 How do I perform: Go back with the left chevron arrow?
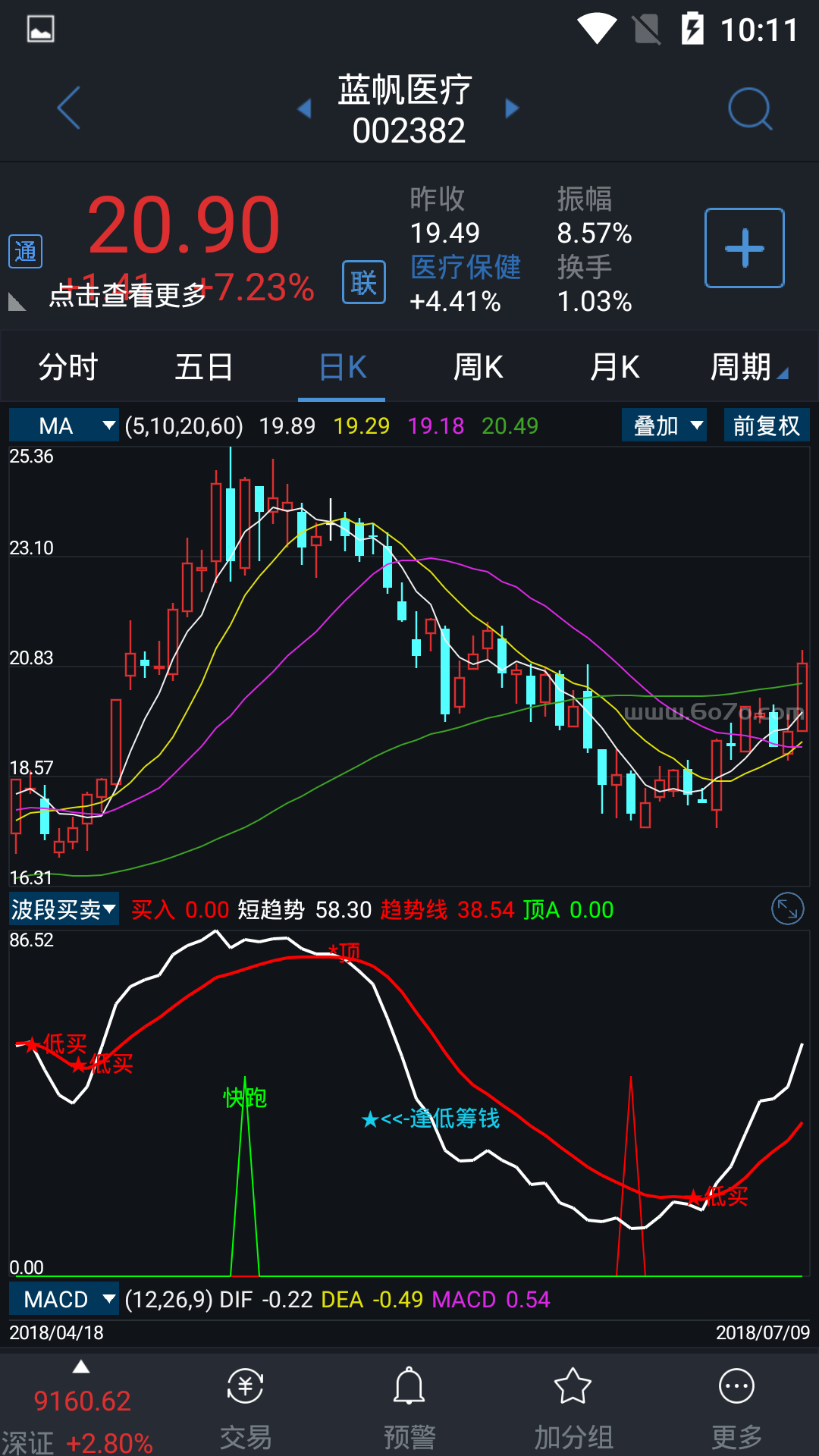point(69,108)
